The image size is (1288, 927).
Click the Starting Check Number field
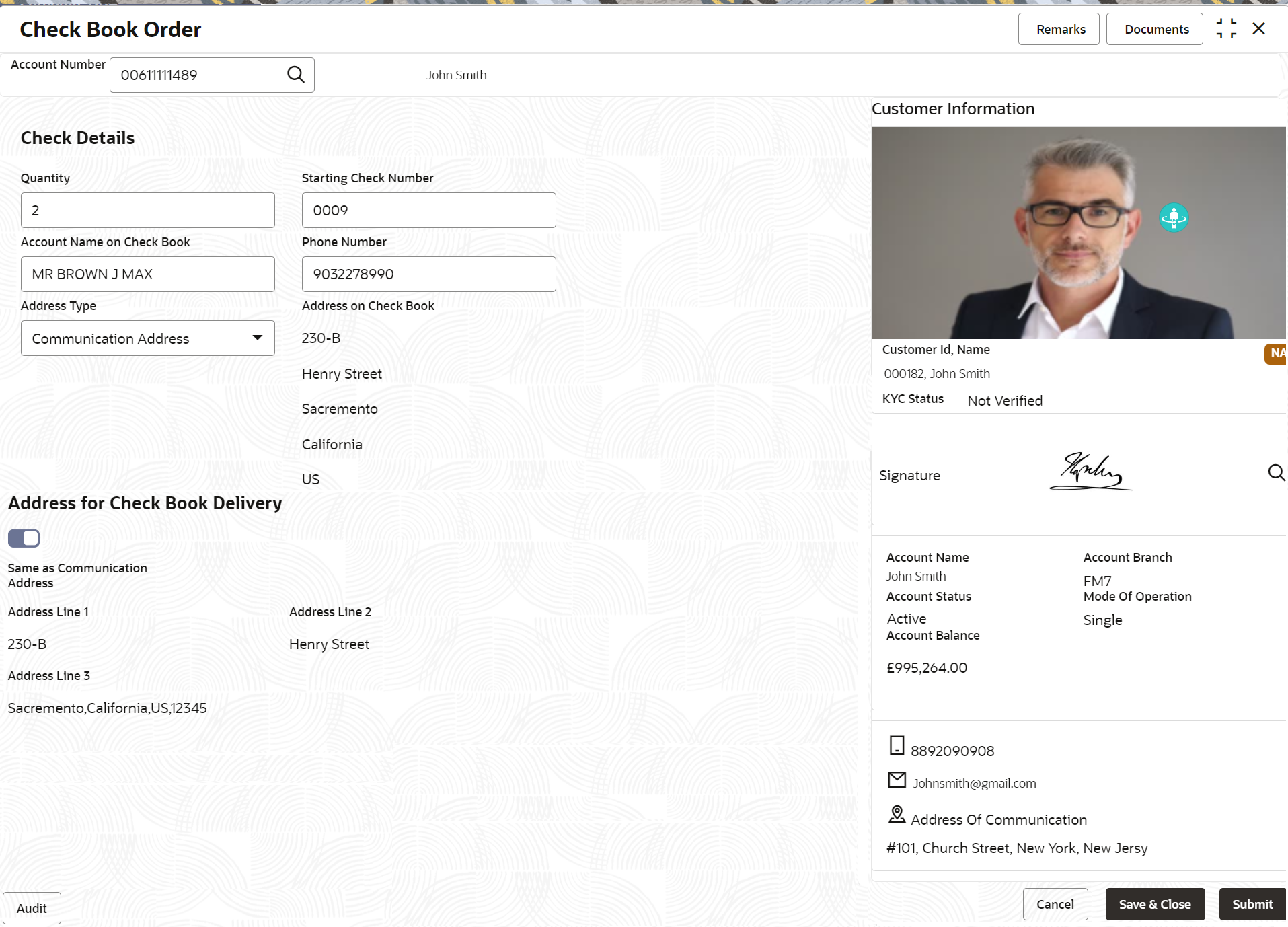[x=429, y=210]
